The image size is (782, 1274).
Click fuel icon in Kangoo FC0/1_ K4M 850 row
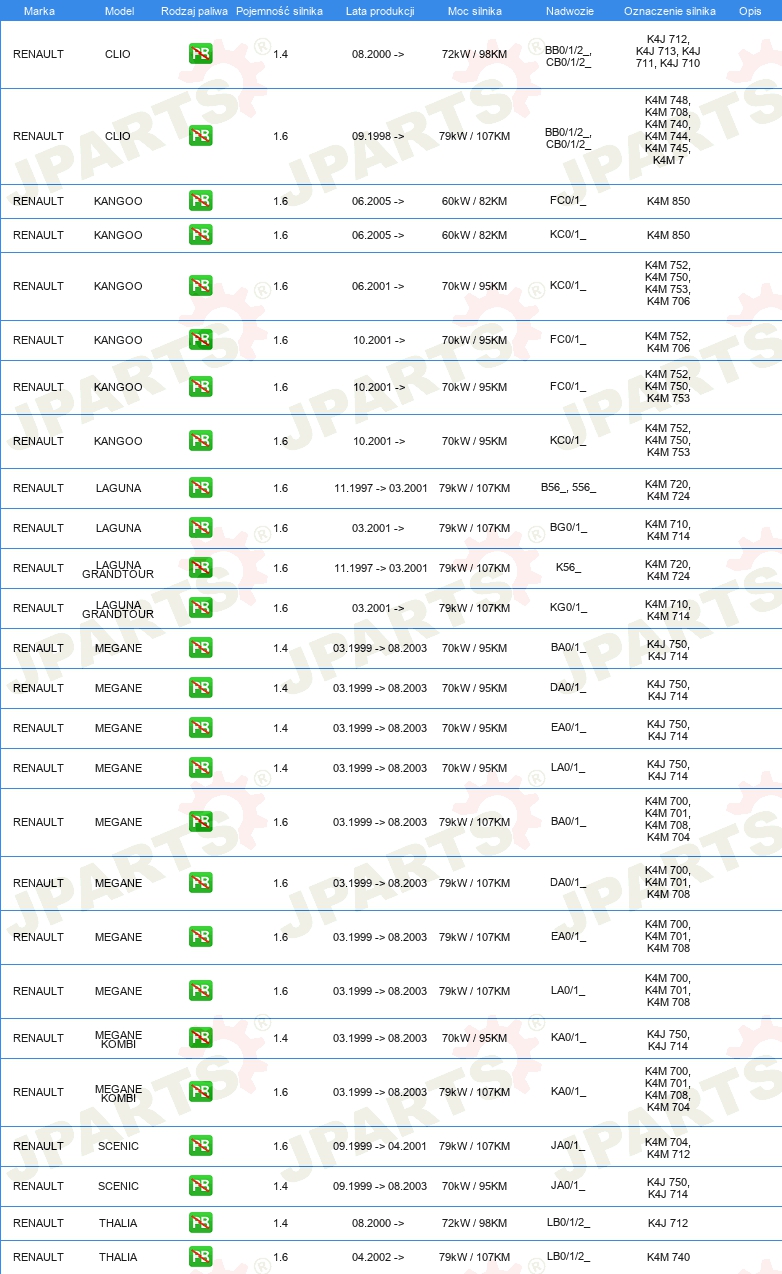pos(200,201)
